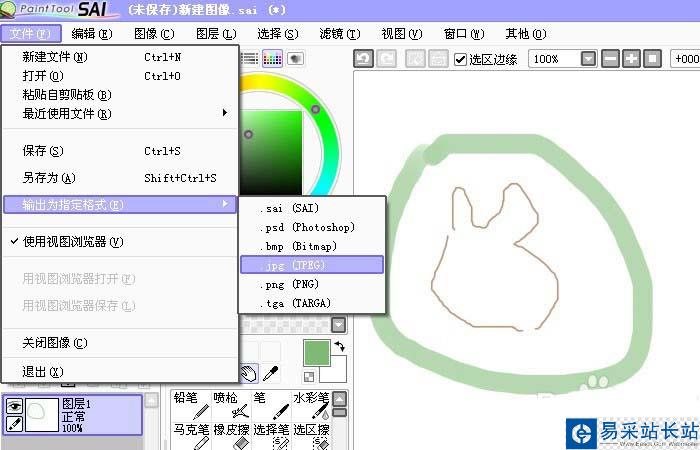Screen dimensions: 700x450
Task: Open the 图层 menu
Action: (217, 34)
